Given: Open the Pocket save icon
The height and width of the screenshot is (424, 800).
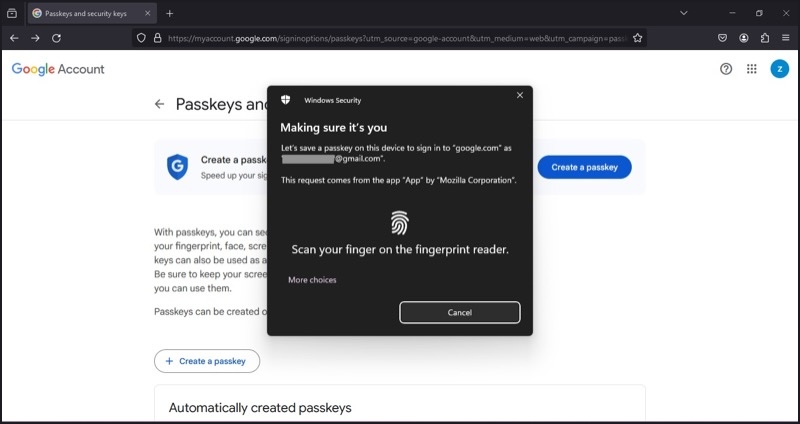Looking at the screenshot, I should pyautogui.click(x=722, y=38).
